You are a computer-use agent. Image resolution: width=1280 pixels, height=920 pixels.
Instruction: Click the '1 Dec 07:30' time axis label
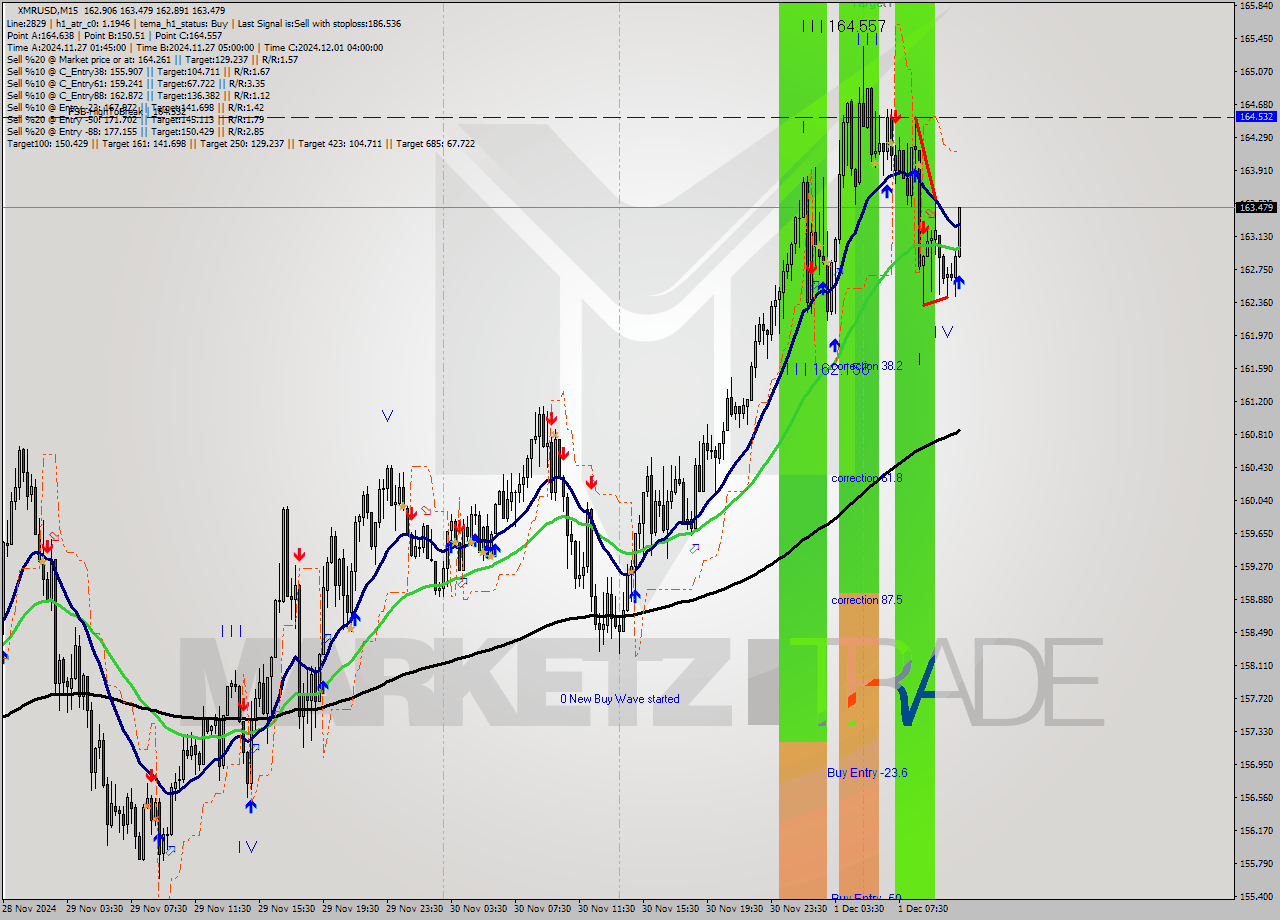(924, 909)
